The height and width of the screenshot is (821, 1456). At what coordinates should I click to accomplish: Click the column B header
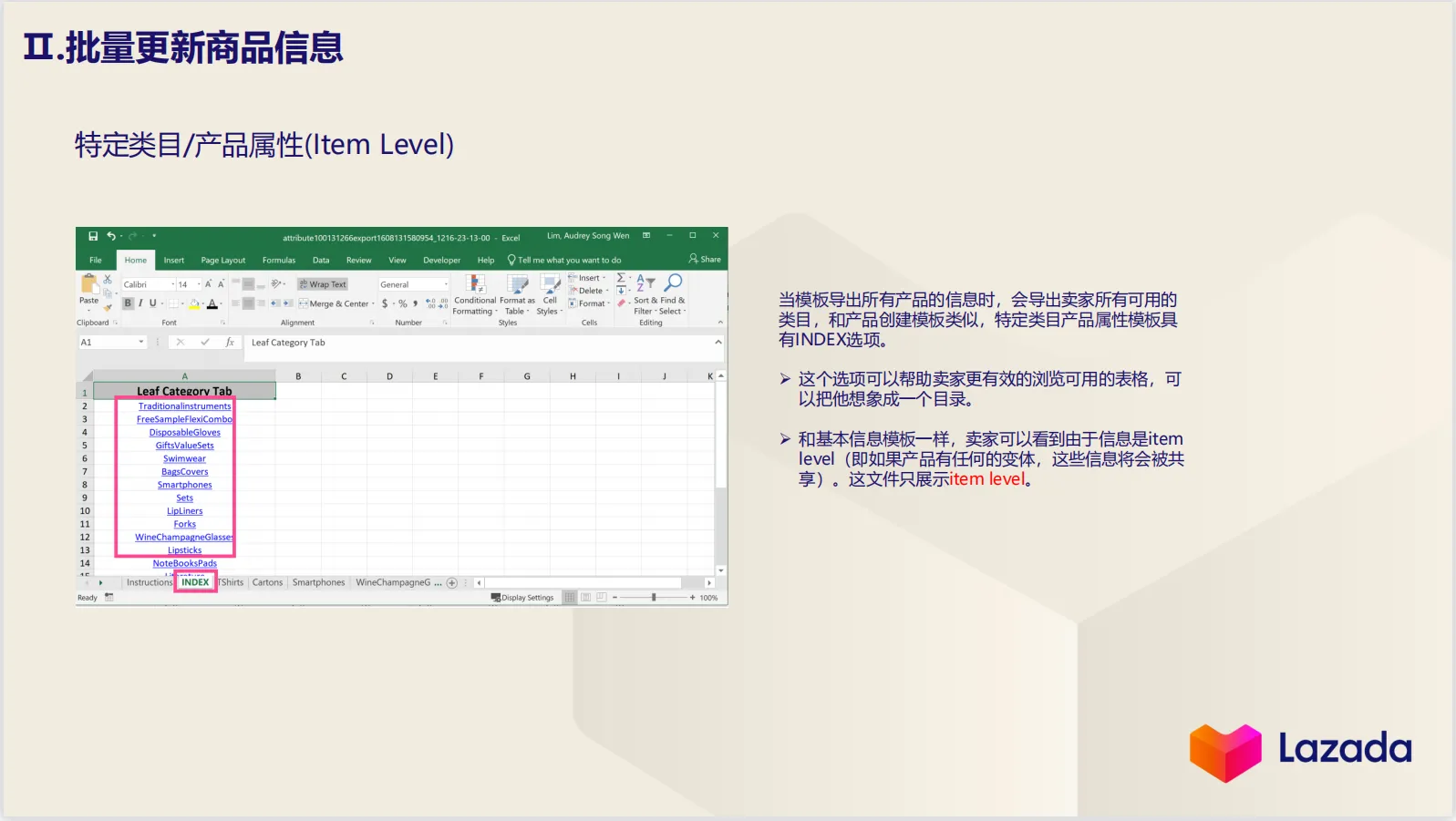tap(298, 376)
